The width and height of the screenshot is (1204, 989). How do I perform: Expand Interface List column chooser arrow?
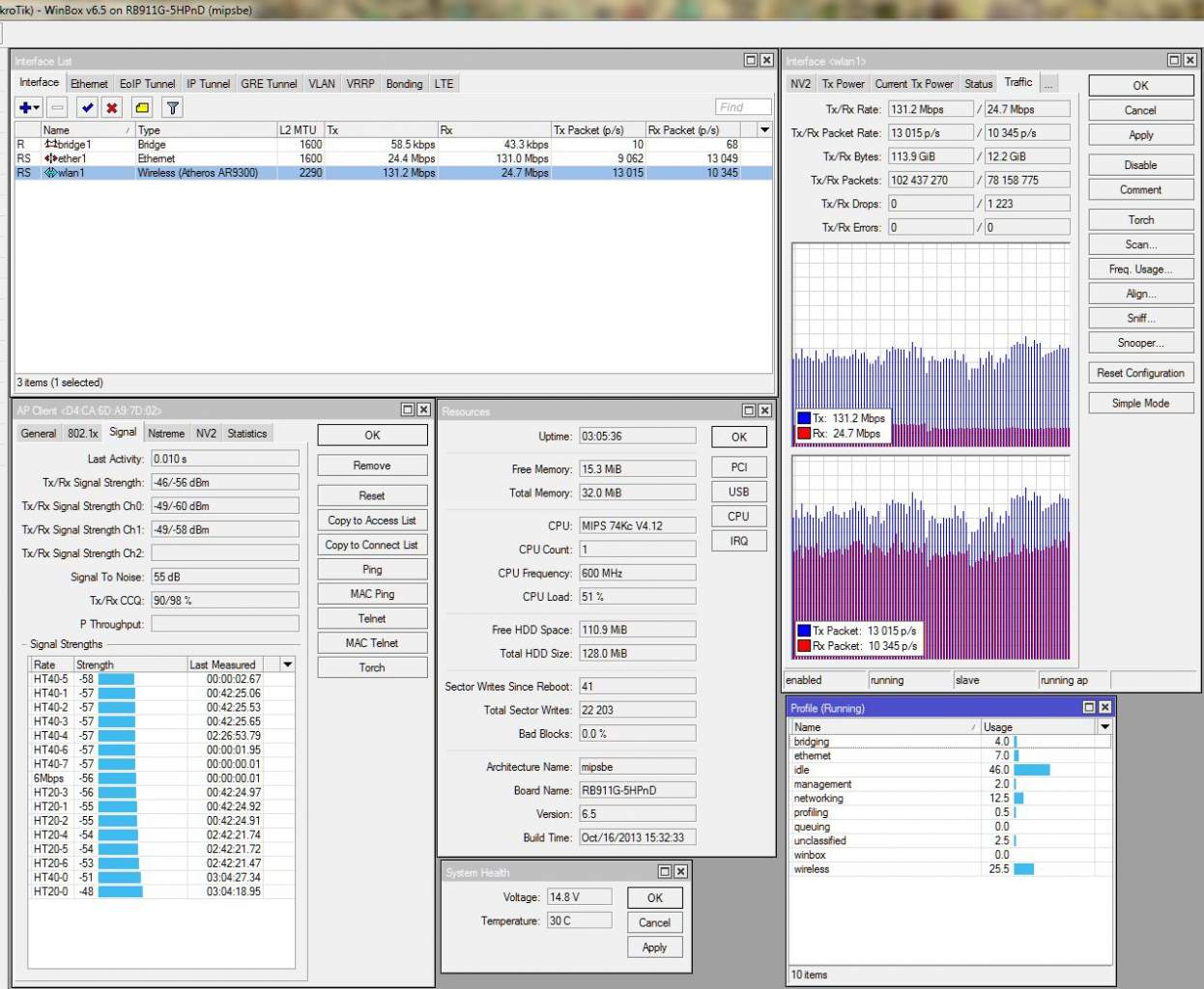[x=764, y=130]
